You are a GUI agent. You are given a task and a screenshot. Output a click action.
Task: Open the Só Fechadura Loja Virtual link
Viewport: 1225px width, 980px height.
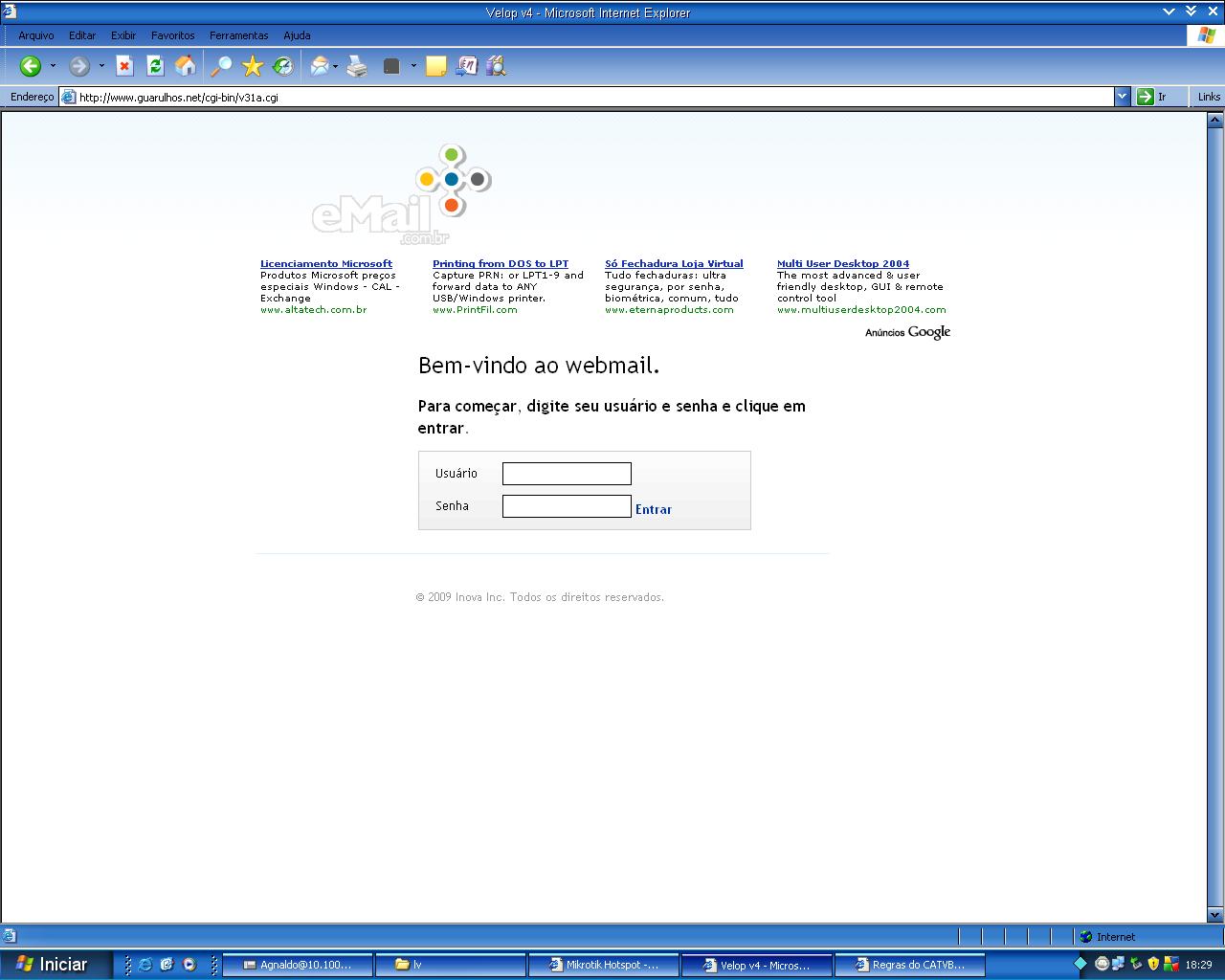(674, 263)
